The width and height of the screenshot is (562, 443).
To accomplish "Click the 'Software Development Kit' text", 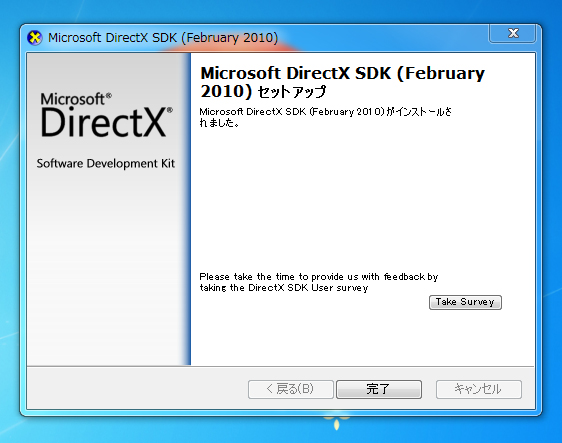I will (106, 163).
